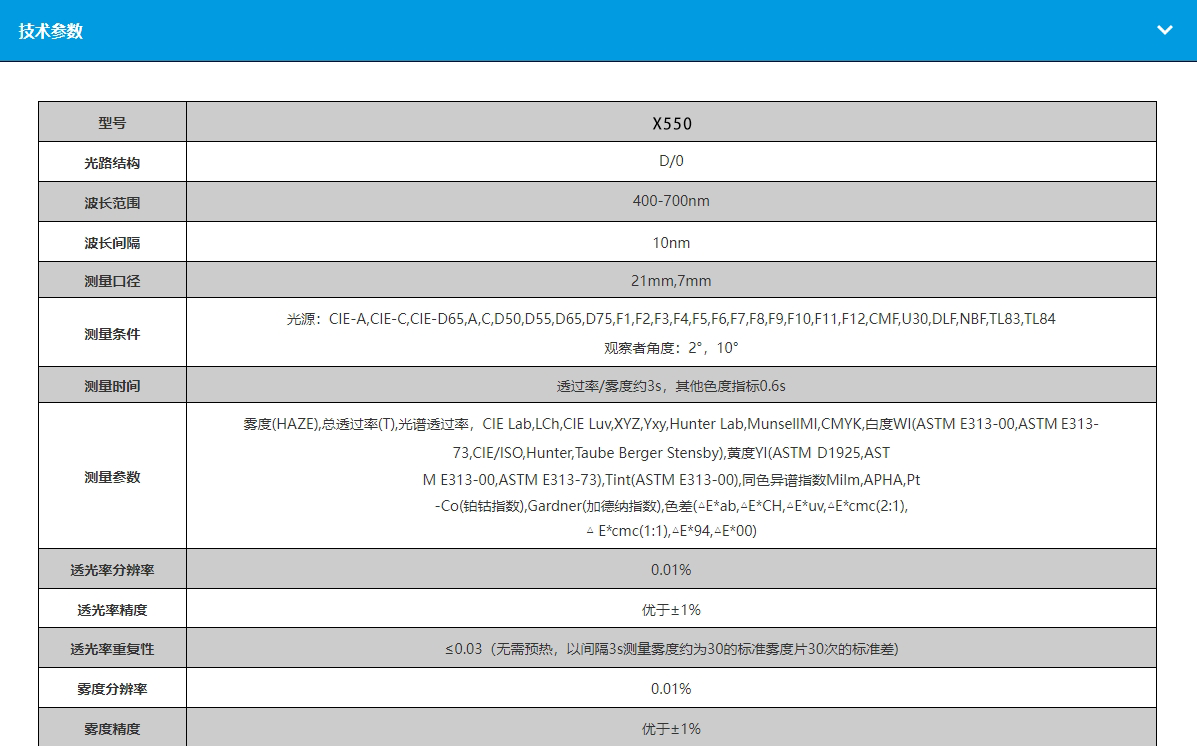Click the X550 model value cell

[671, 124]
